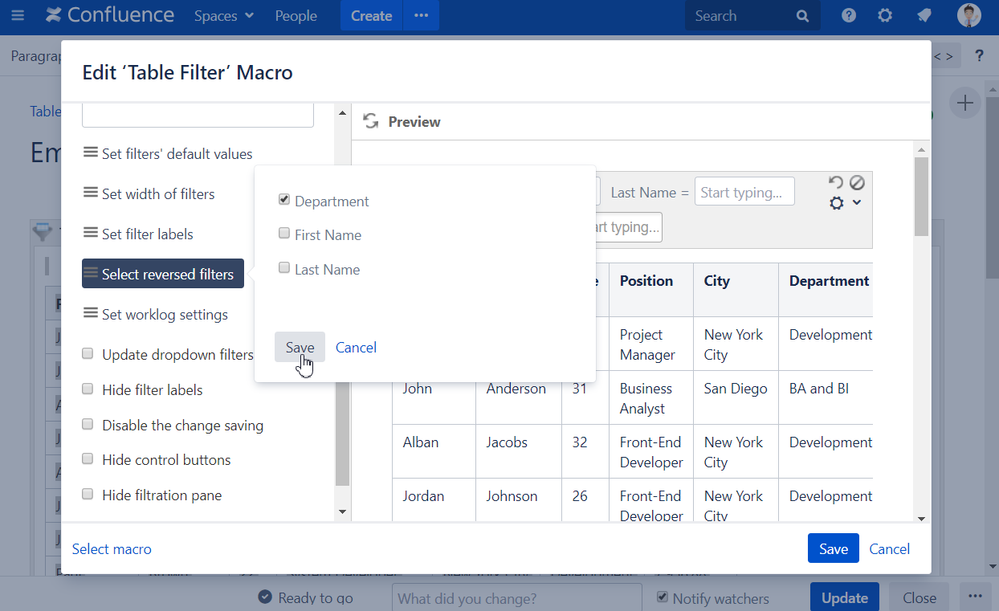This screenshot has height=611, width=999.
Task: Click the preview vertical scrollbar thumb
Action: 921,196
